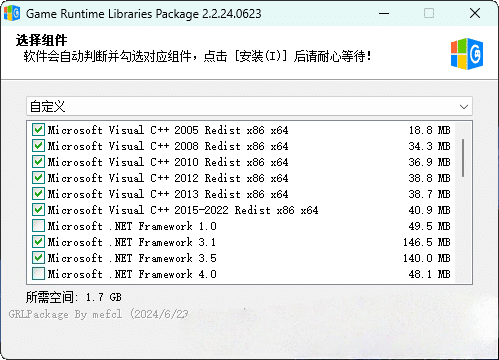Click the 140.0 MB size entry
The height and width of the screenshot is (360, 499).
(427, 258)
